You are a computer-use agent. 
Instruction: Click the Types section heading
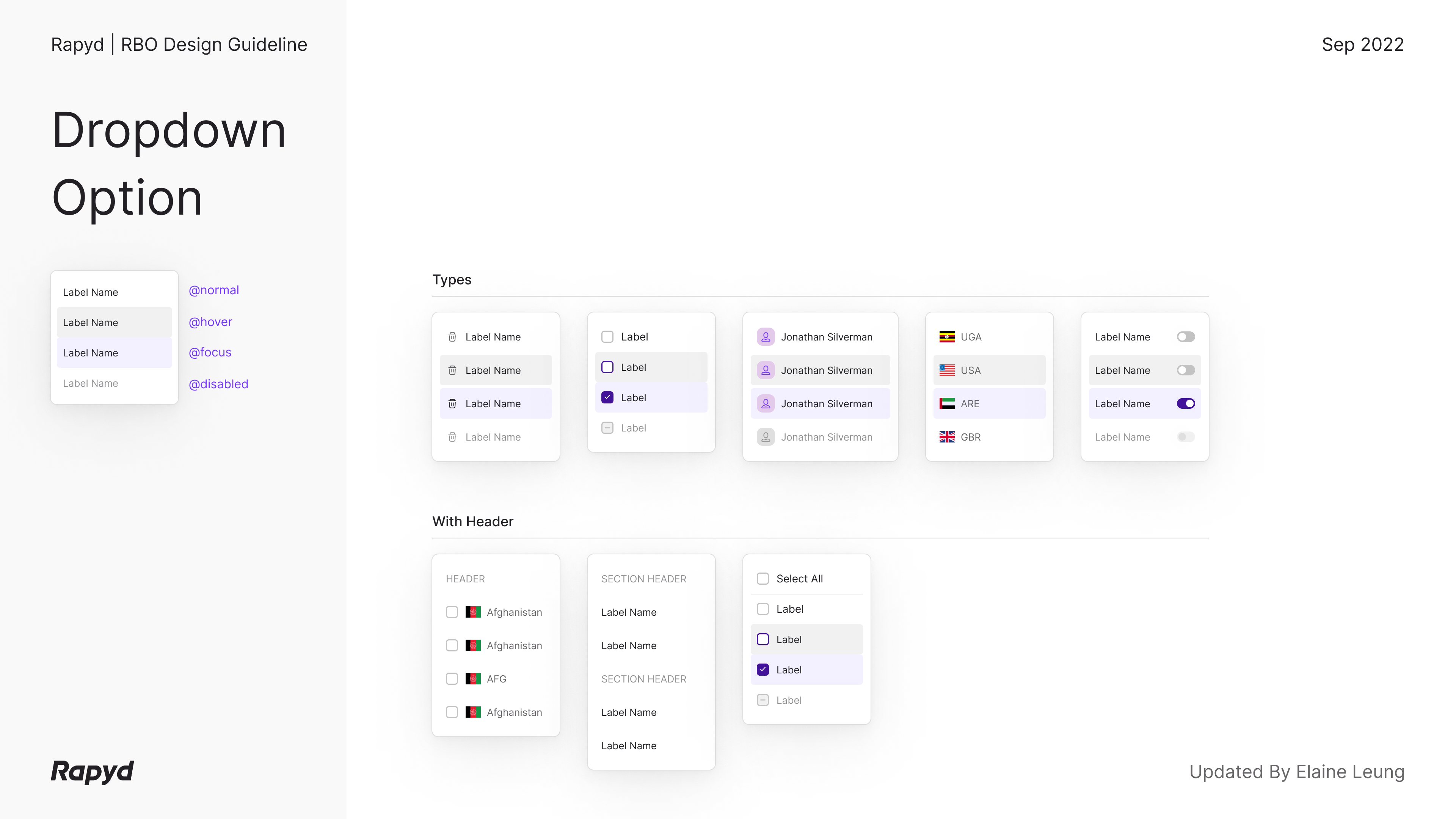click(x=452, y=280)
